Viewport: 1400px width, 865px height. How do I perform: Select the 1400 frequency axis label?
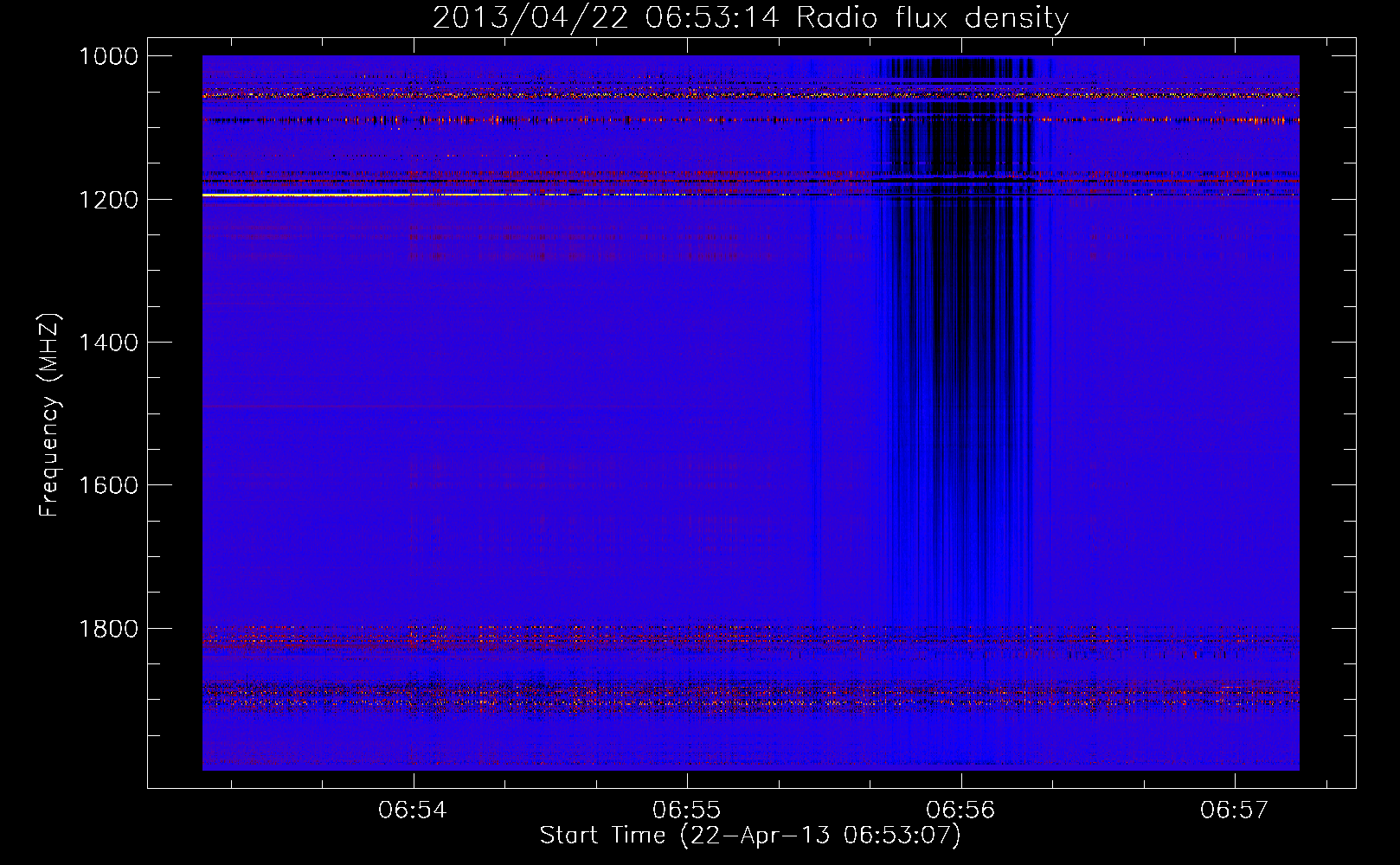(108, 343)
